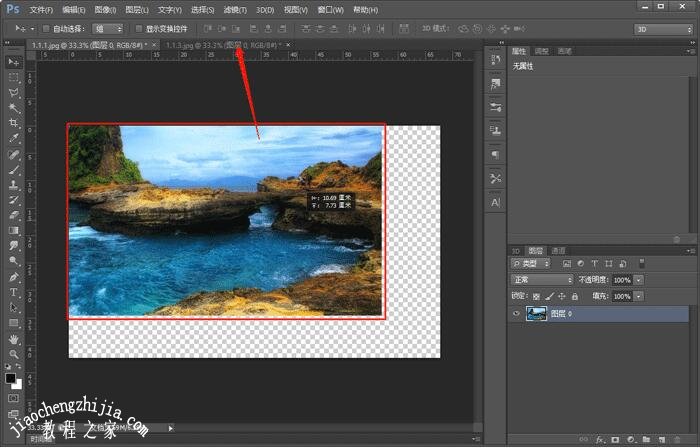Image resolution: width=700 pixels, height=448 pixels.
Task: Enable the 显示变换控件 checkbox
Action: coord(139,29)
